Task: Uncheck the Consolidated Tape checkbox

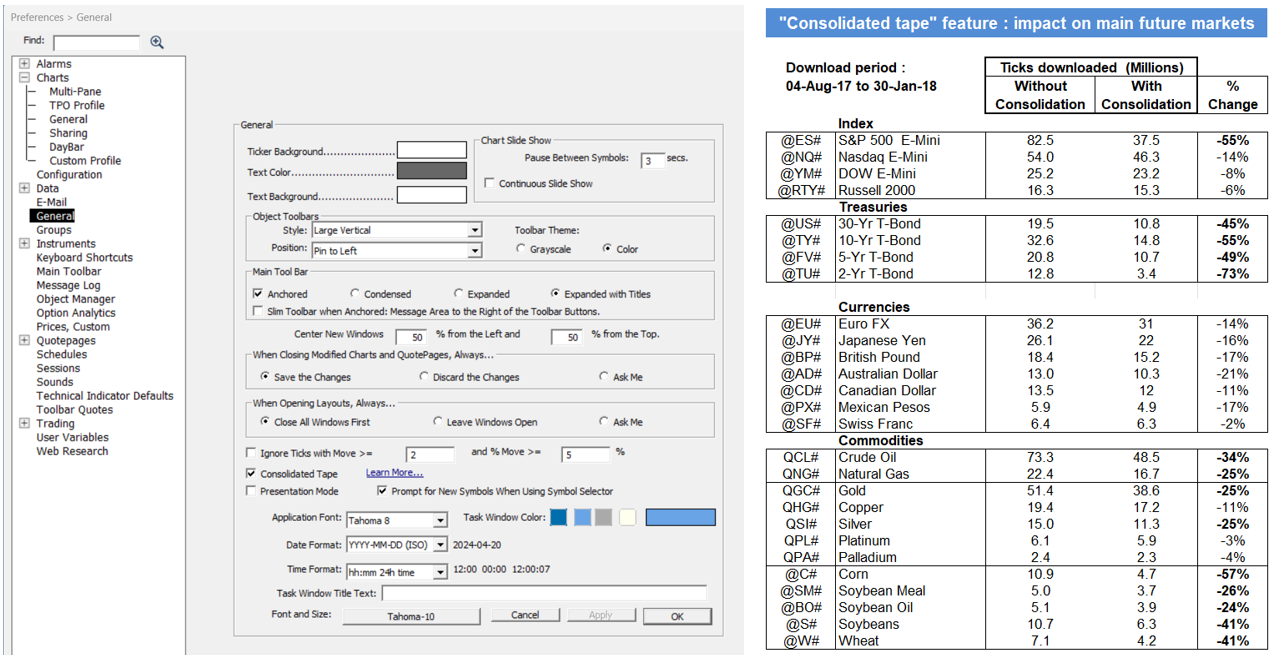Action: tap(251, 474)
